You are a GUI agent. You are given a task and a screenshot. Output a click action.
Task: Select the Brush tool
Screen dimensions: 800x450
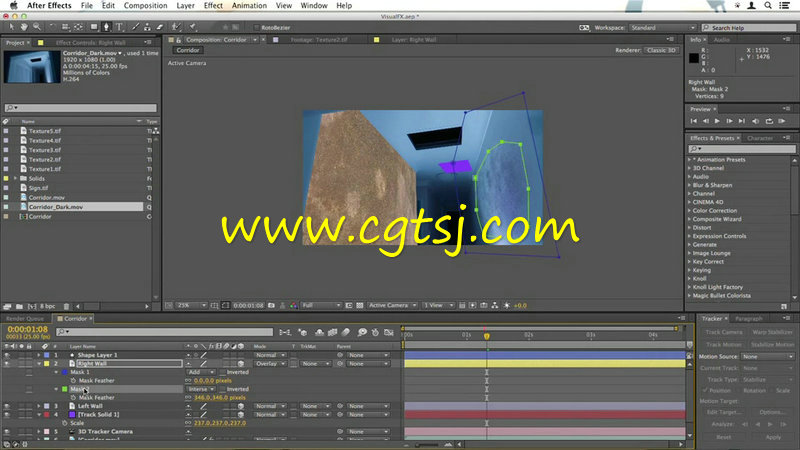click(135, 27)
